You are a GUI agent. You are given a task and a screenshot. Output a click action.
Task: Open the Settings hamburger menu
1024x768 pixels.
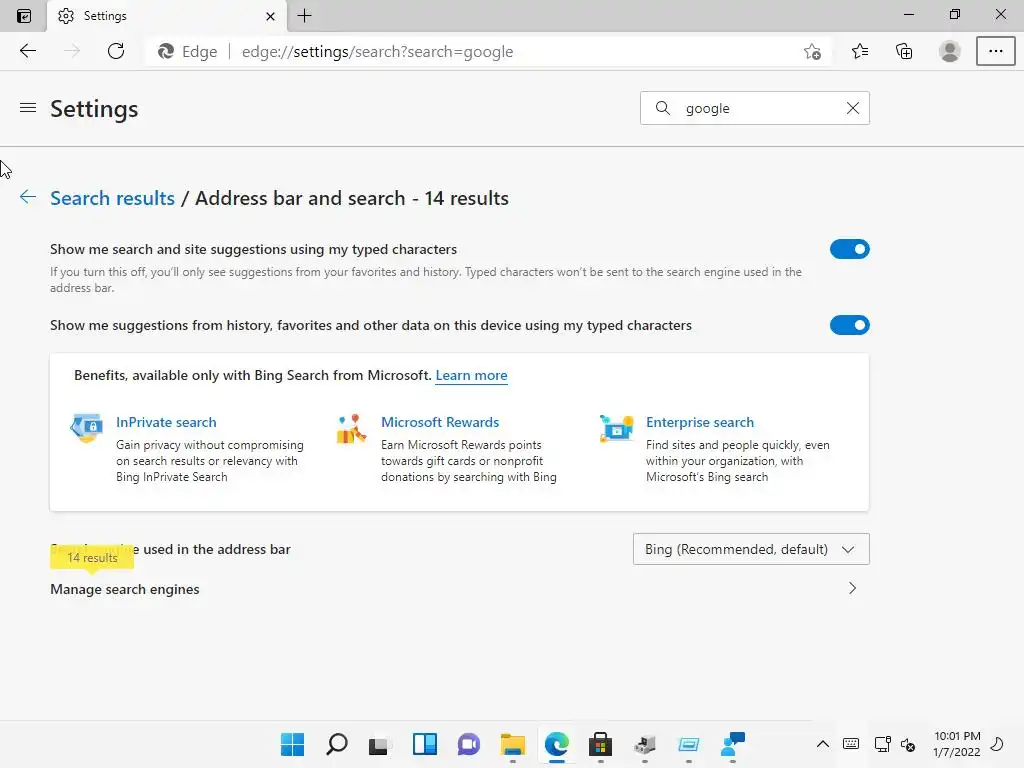(x=27, y=108)
